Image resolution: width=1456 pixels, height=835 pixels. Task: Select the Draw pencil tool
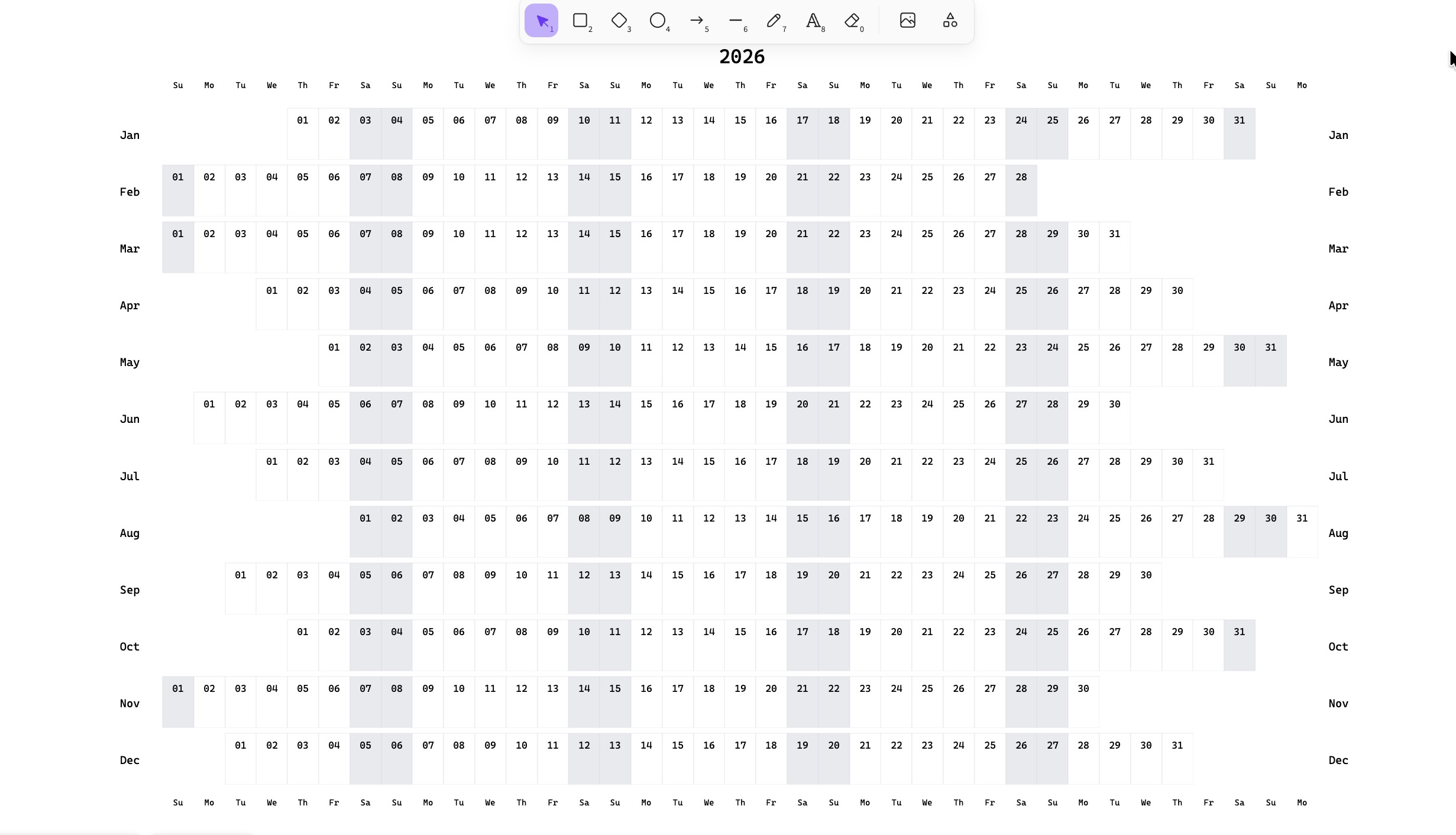tap(774, 21)
